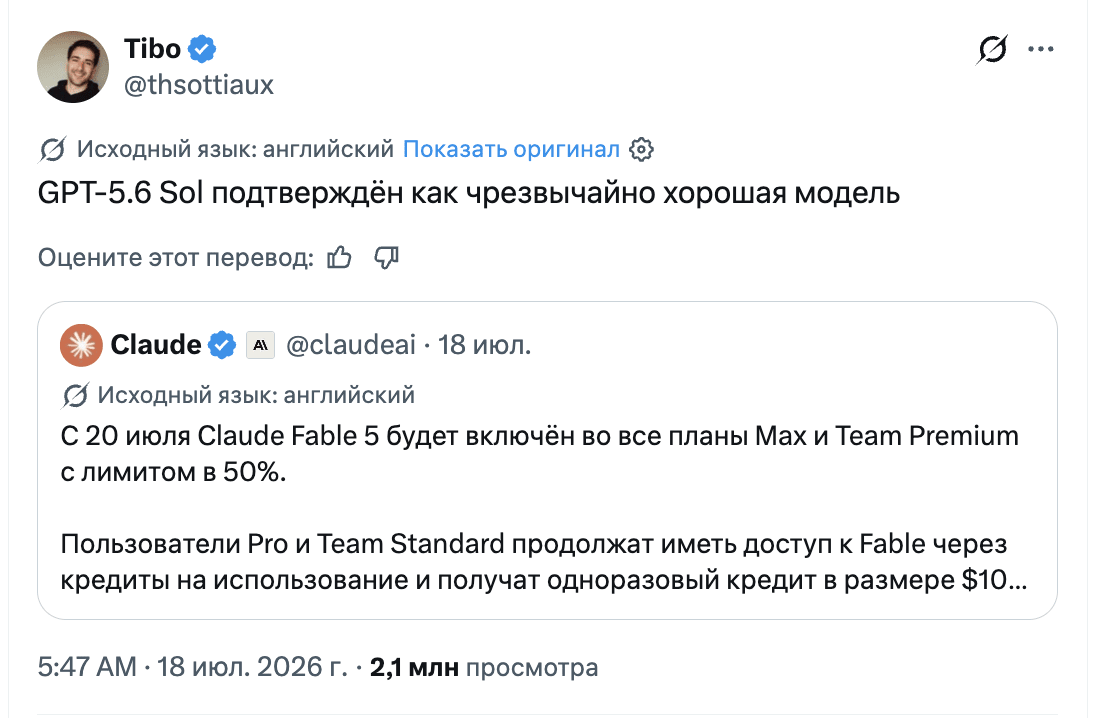1096x718 pixels.
Task: Click Claude's verified badge
Action: [222, 345]
